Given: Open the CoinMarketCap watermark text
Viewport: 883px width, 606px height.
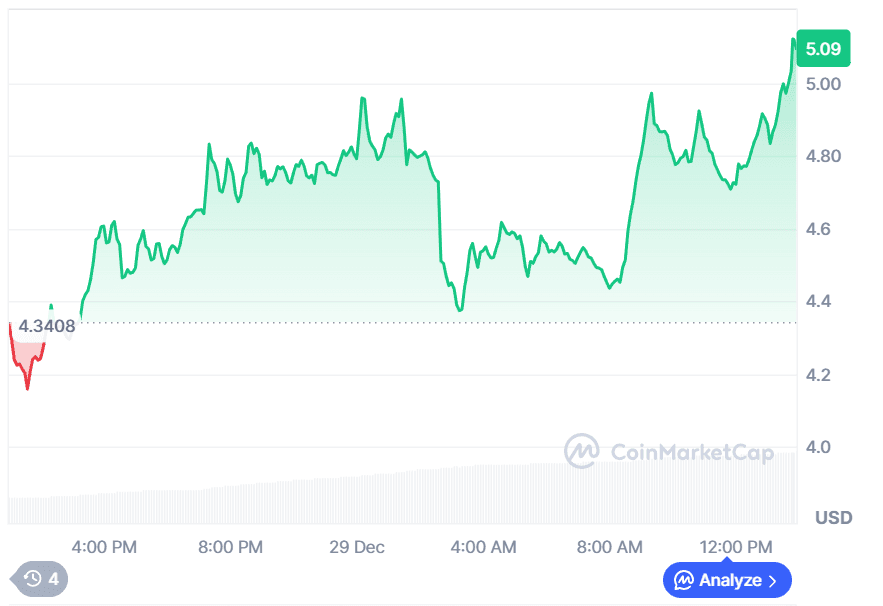Looking at the screenshot, I should 692,453.
